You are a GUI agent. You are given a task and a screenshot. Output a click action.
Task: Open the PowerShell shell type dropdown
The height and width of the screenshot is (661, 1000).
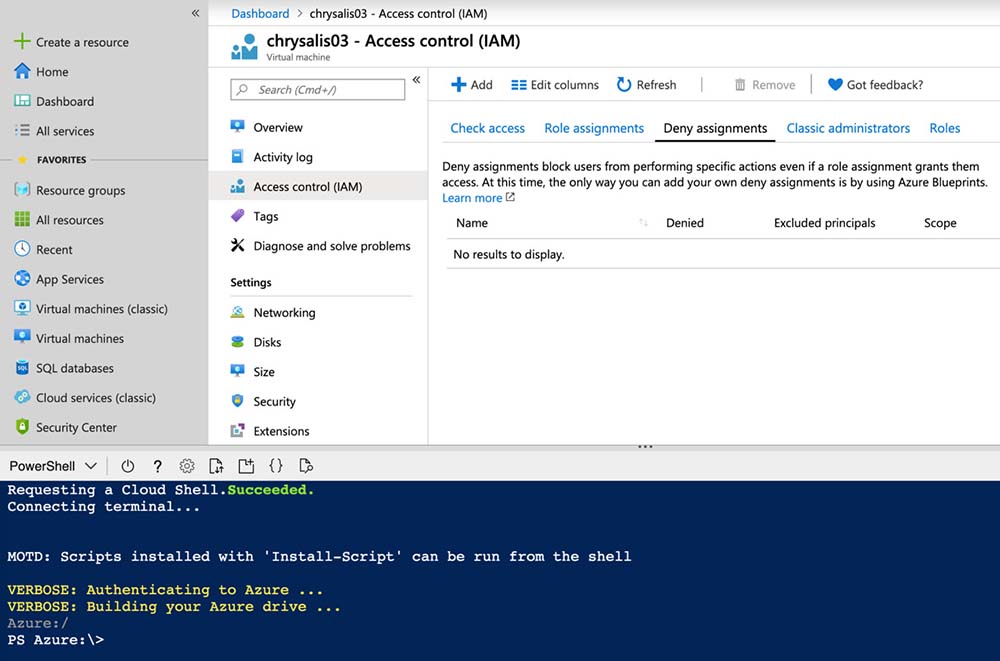pos(53,466)
